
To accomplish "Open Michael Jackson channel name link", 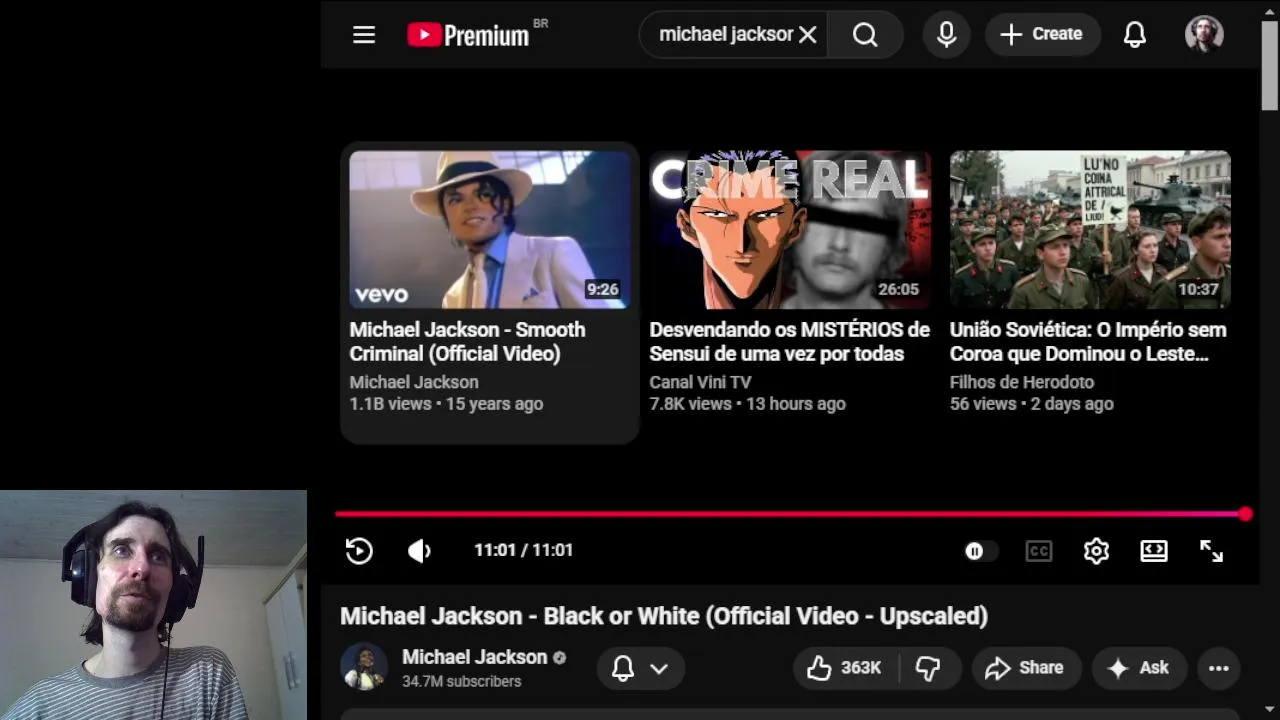I will point(475,657).
